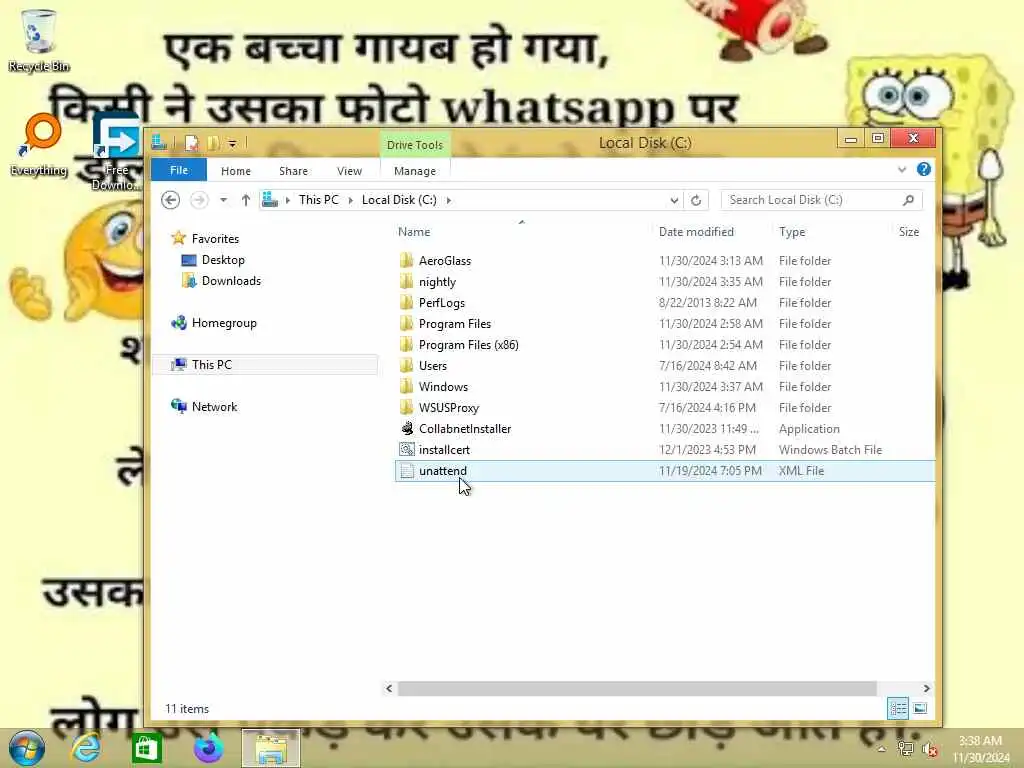Select the Program Files folder
Screen dimensions: 1024x768
pyautogui.click(x=455, y=324)
